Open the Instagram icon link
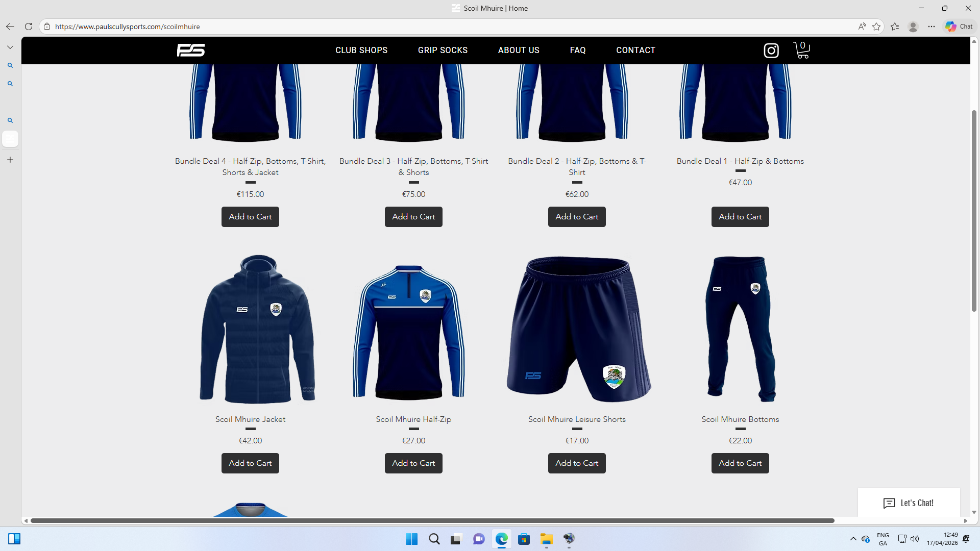This screenshot has width=980, height=551. tap(771, 50)
